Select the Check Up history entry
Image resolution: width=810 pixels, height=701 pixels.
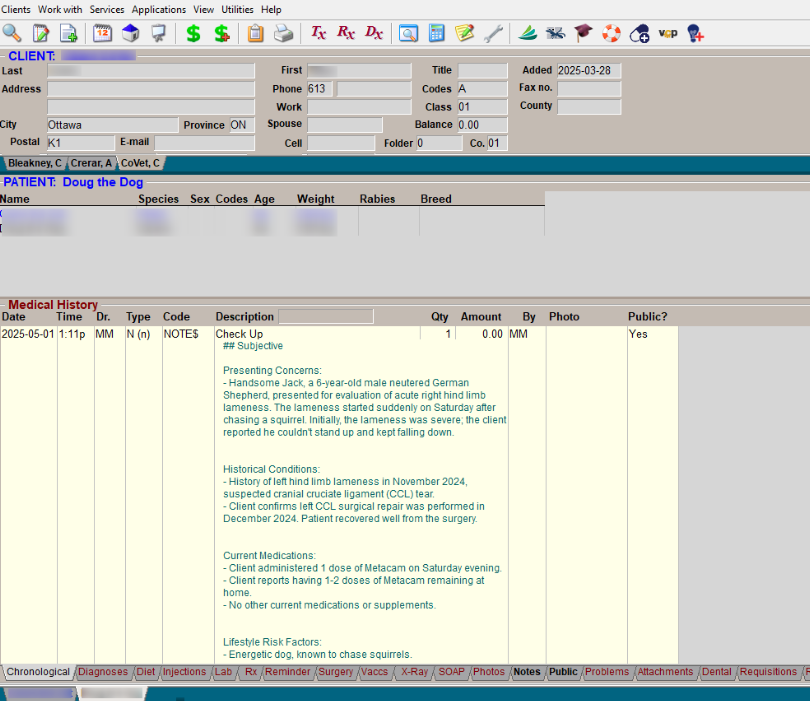(239, 334)
